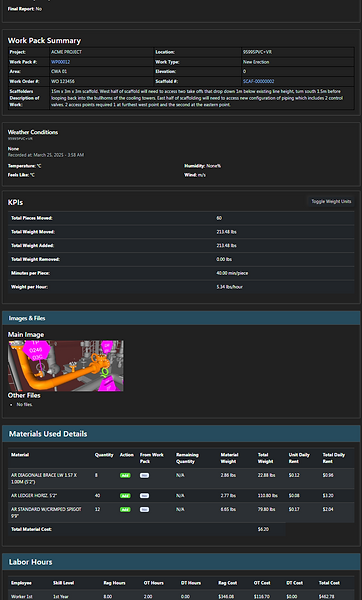Click the '0.00 lbs' Total Weight Removed value

pos(224,259)
